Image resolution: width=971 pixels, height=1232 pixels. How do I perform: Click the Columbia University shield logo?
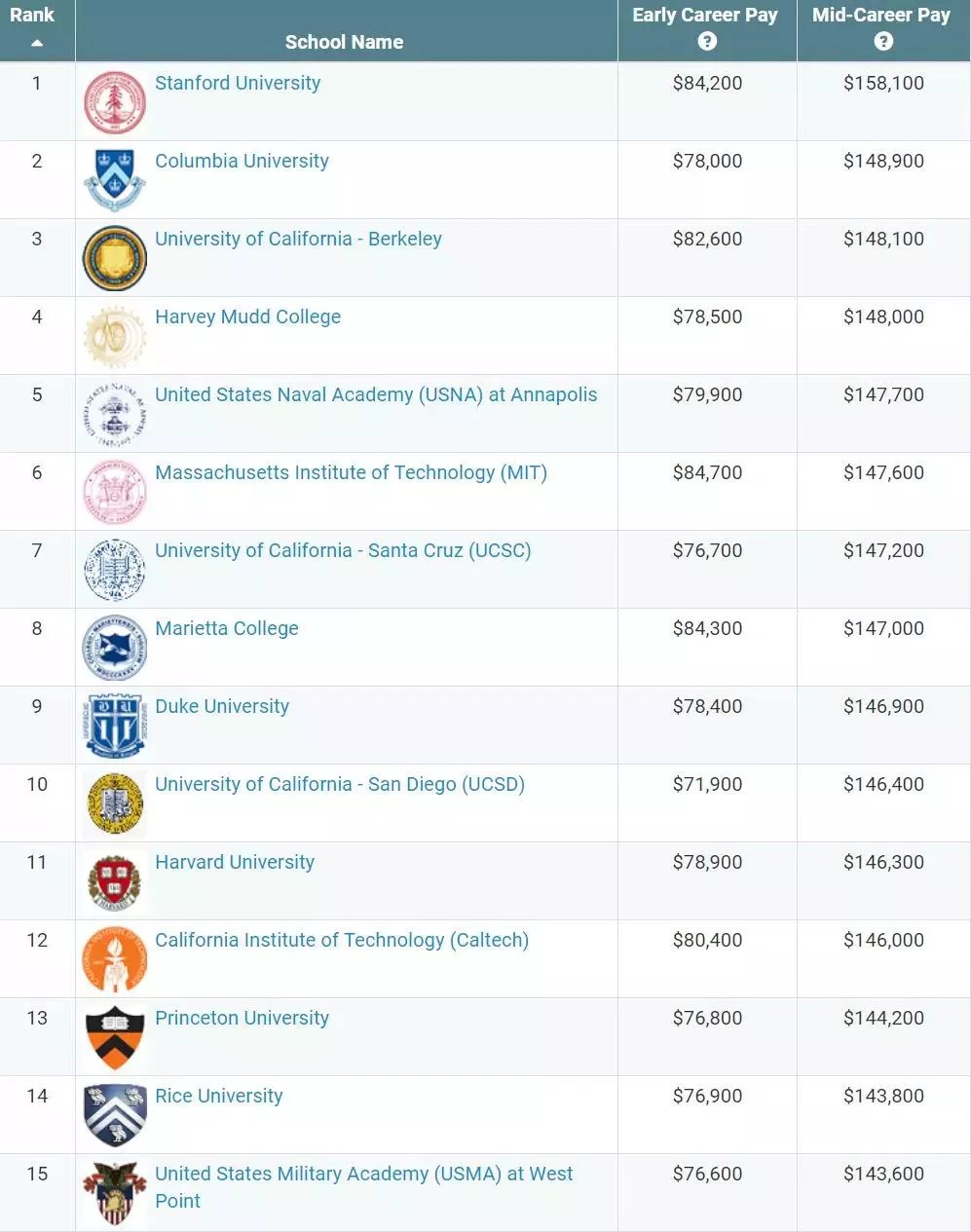coord(115,180)
